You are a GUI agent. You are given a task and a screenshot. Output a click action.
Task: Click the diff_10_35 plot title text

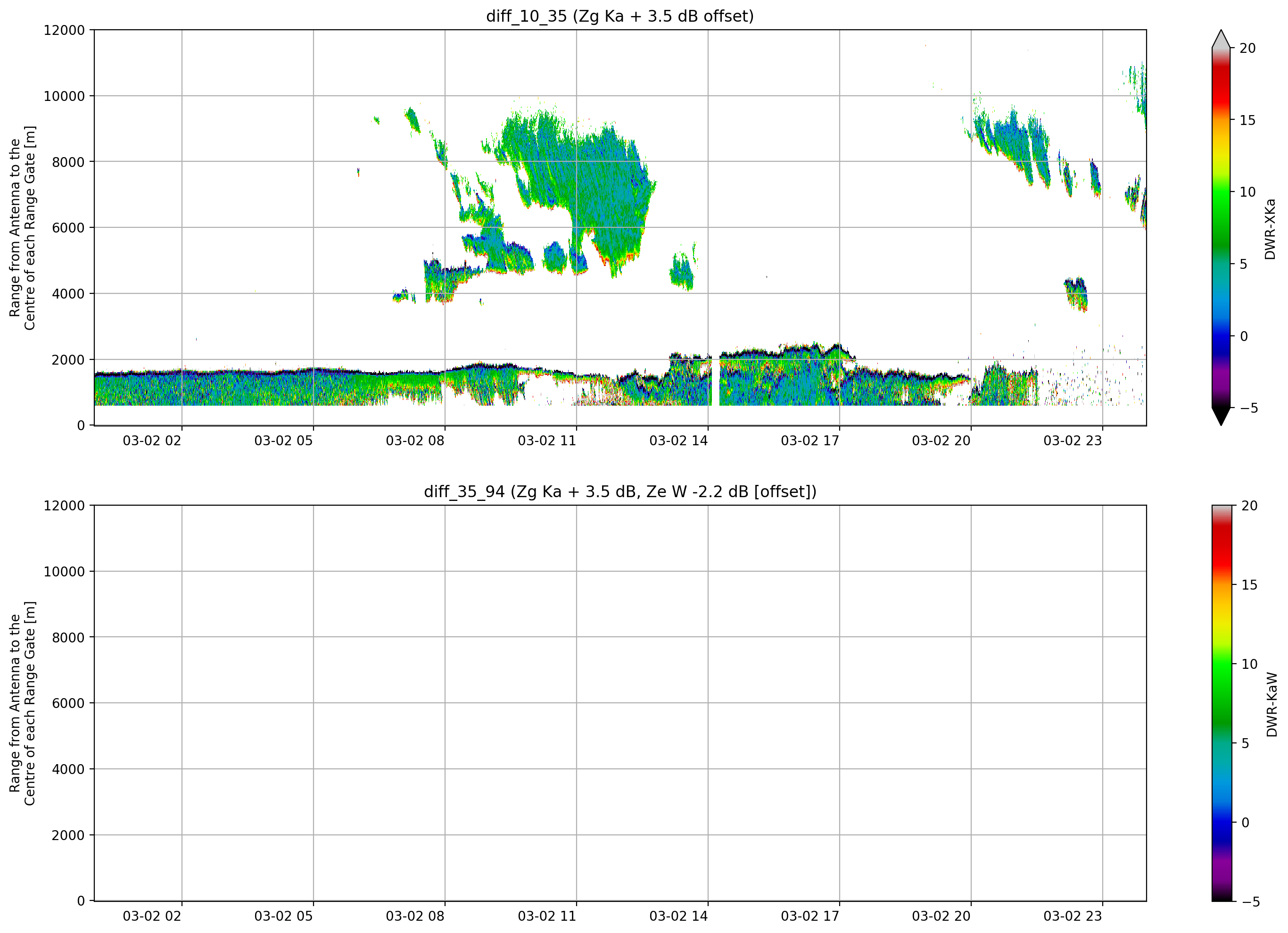[x=619, y=17]
